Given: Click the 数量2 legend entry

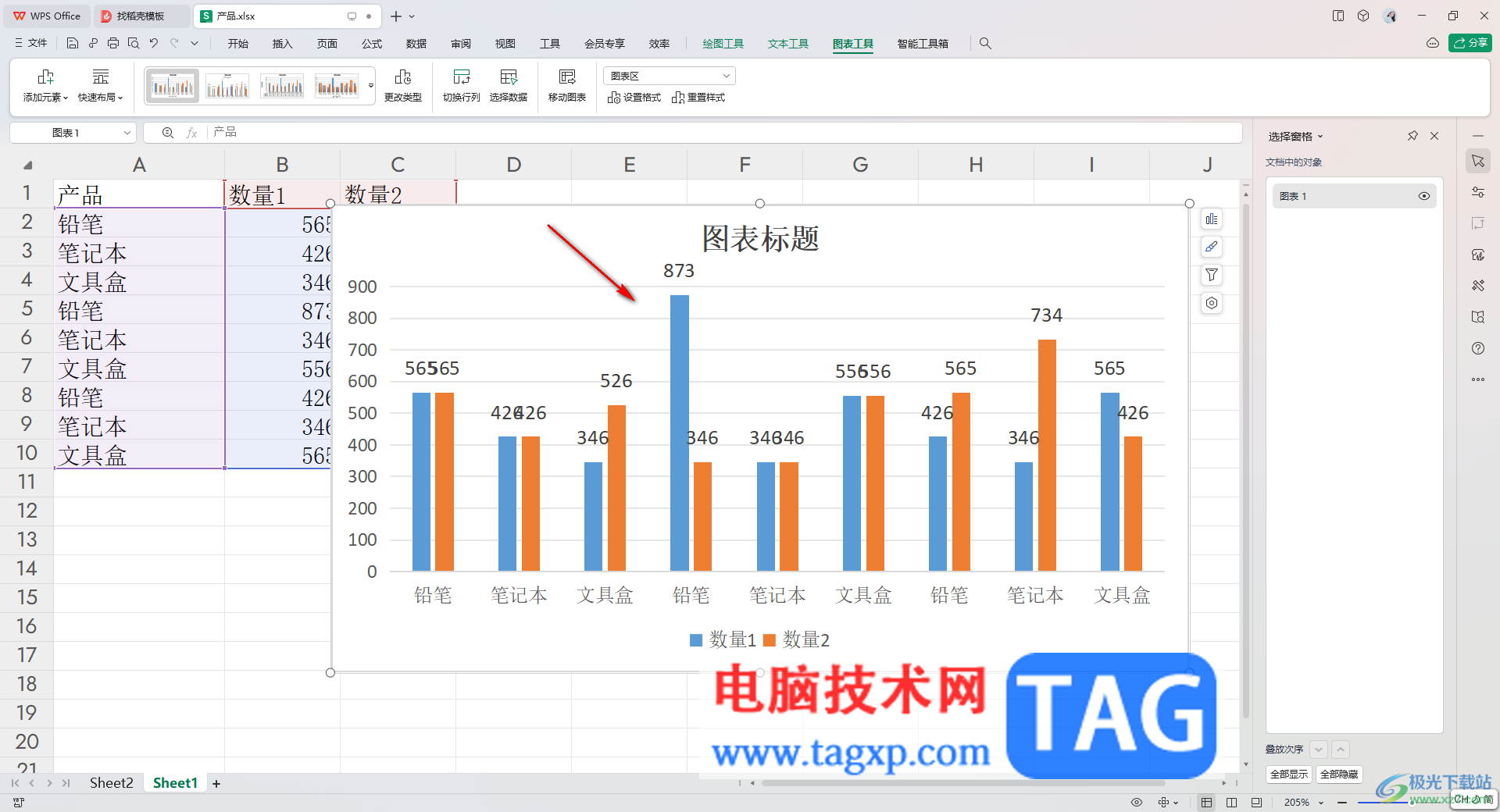Looking at the screenshot, I should coord(796,640).
